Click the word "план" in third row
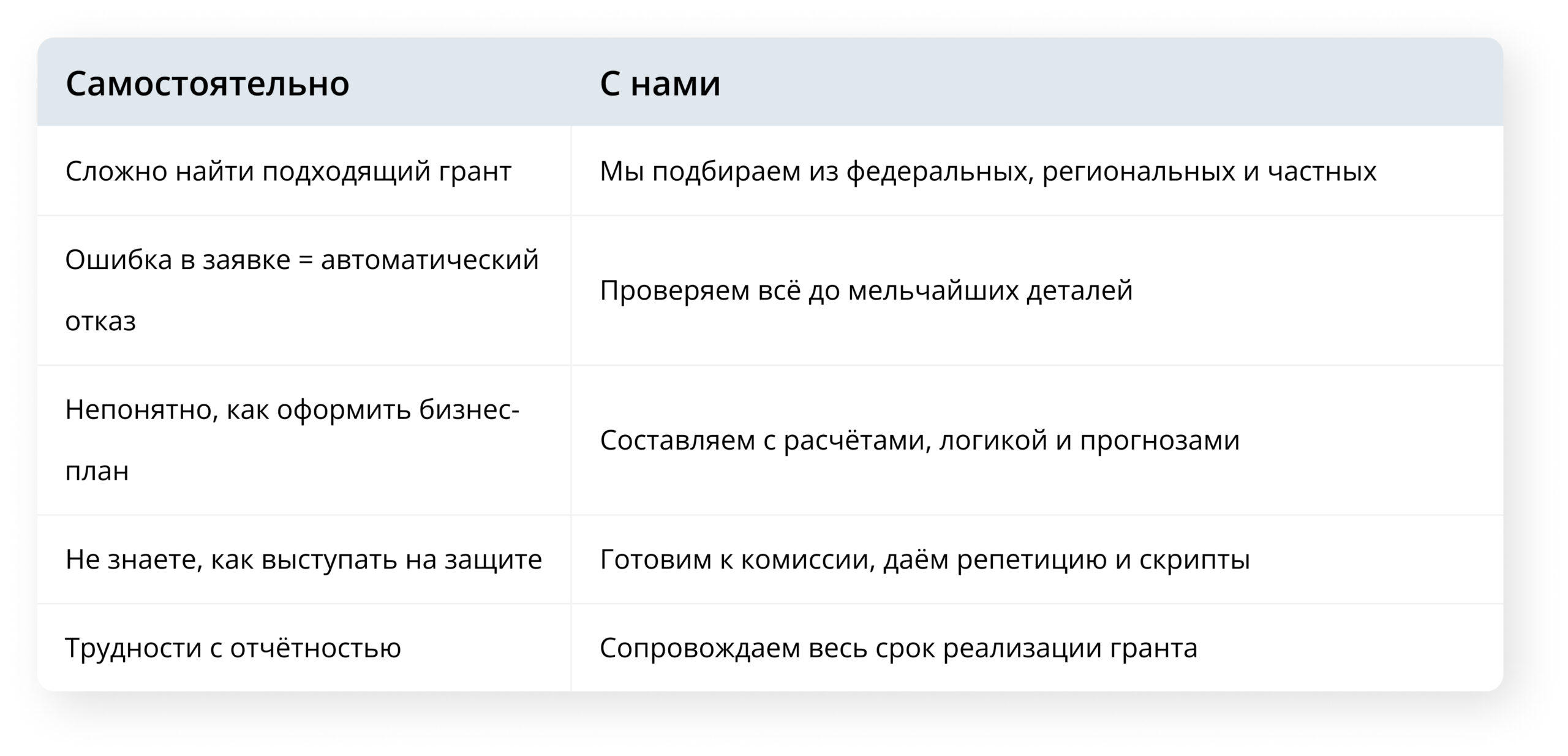The image size is (1568, 756). pyautogui.click(x=97, y=472)
